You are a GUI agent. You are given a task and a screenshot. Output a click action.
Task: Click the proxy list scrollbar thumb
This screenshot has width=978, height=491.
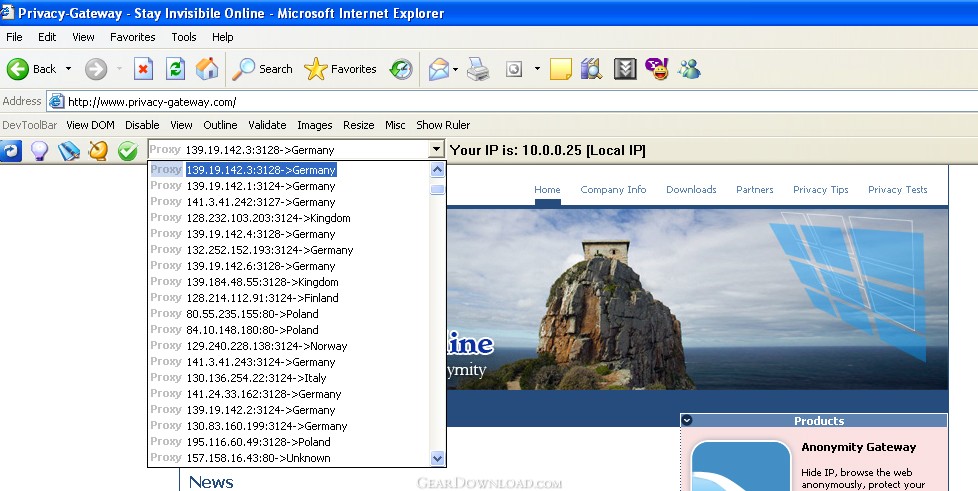click(x=437, y=189)
